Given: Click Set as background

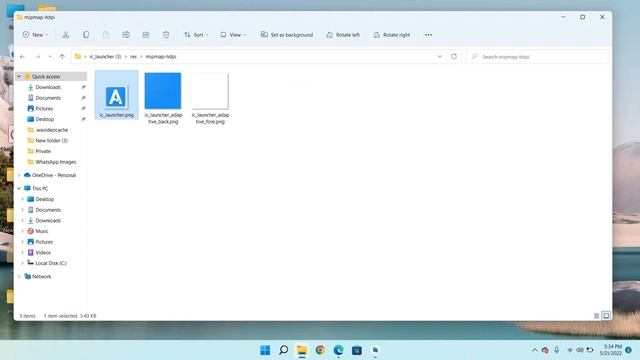Looking at the screenshot, I should tap(287, 35).
